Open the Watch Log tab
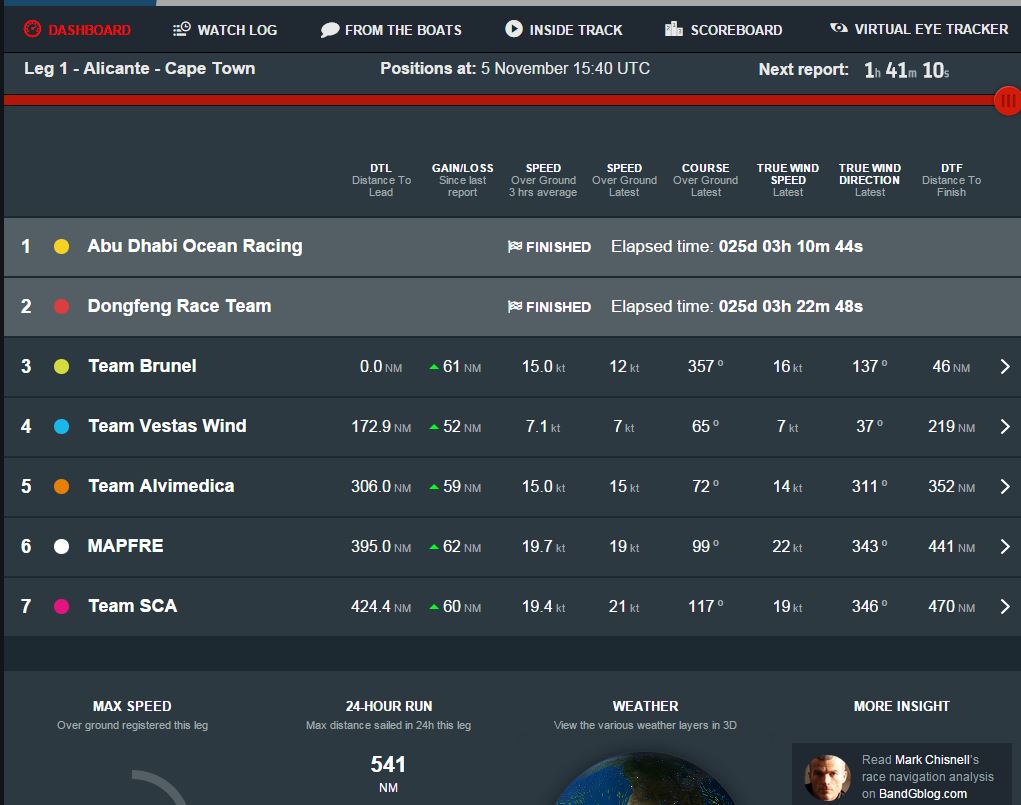 pyautogui.click(x=225, y=29)
